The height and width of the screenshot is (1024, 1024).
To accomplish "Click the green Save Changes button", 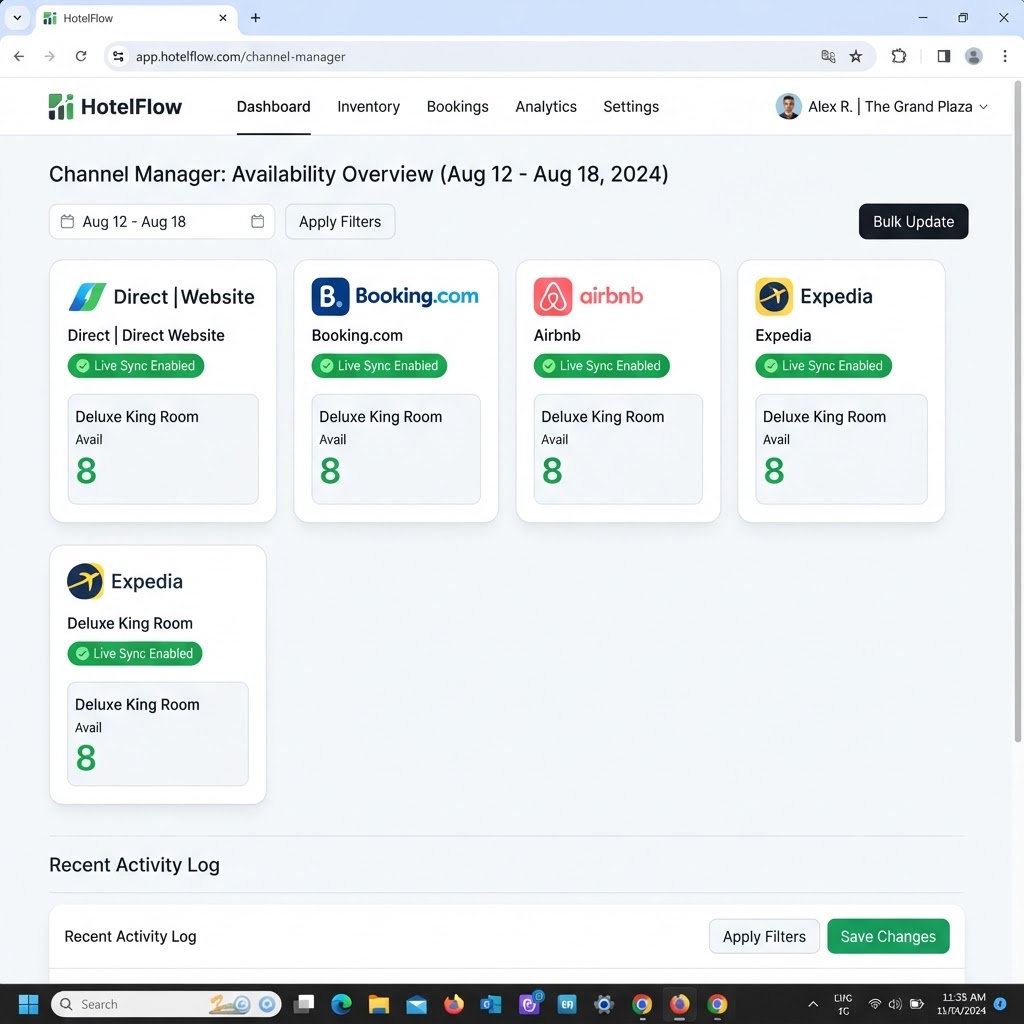I will coord(888,936).
